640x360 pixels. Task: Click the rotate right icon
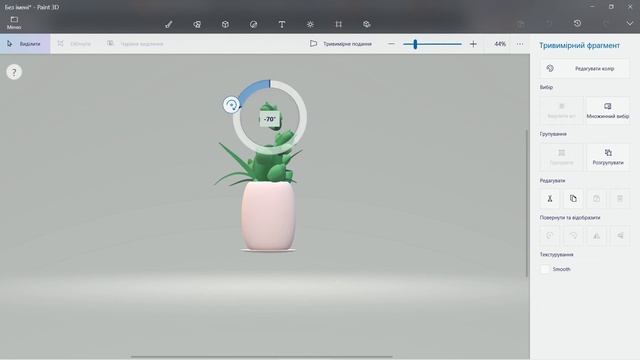click(x=573, y=236)
